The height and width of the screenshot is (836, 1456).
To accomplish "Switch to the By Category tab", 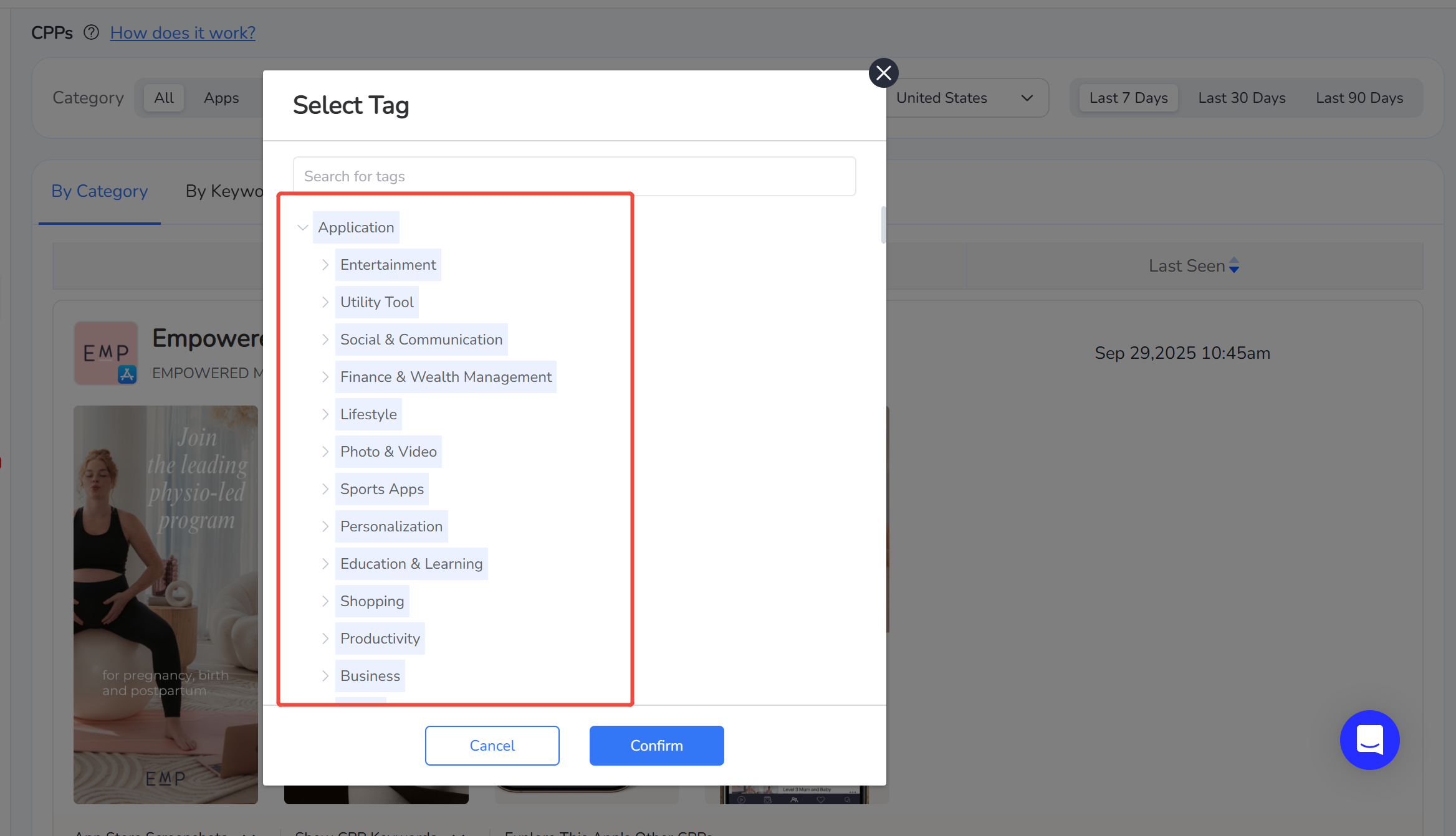I will point(100,191).
